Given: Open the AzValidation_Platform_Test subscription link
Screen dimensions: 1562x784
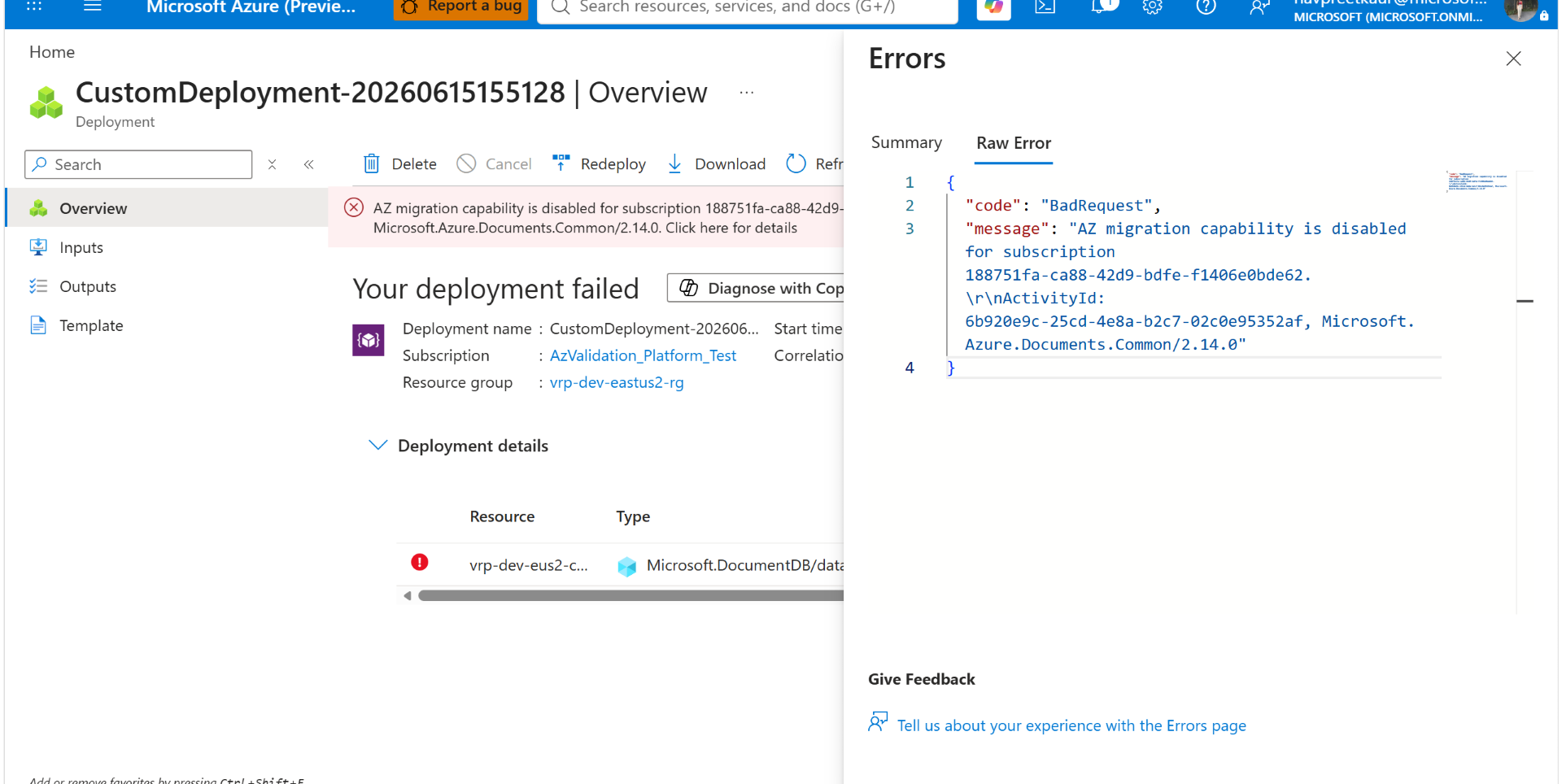Looking at the screenshot, I should 643,355.
